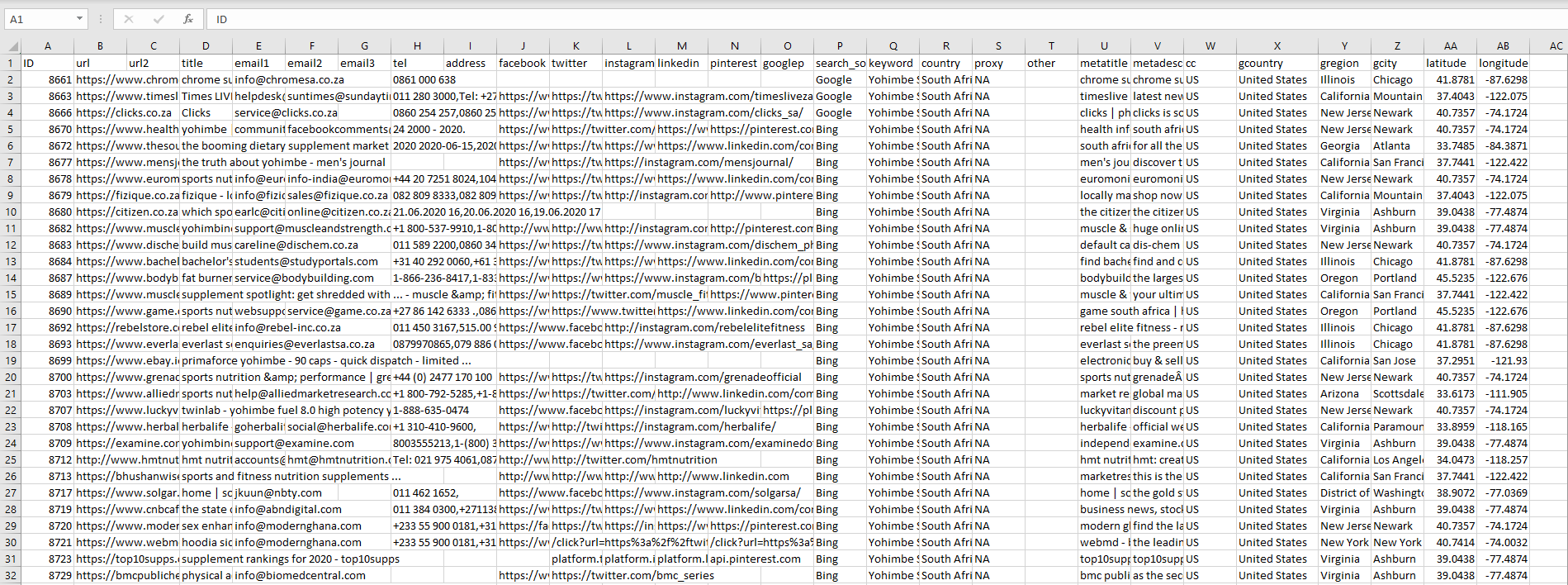The image size is (1568, 585).
Task: Click the 'instagram' header cell
Action: pyautogui.click(x=629, y=63)
